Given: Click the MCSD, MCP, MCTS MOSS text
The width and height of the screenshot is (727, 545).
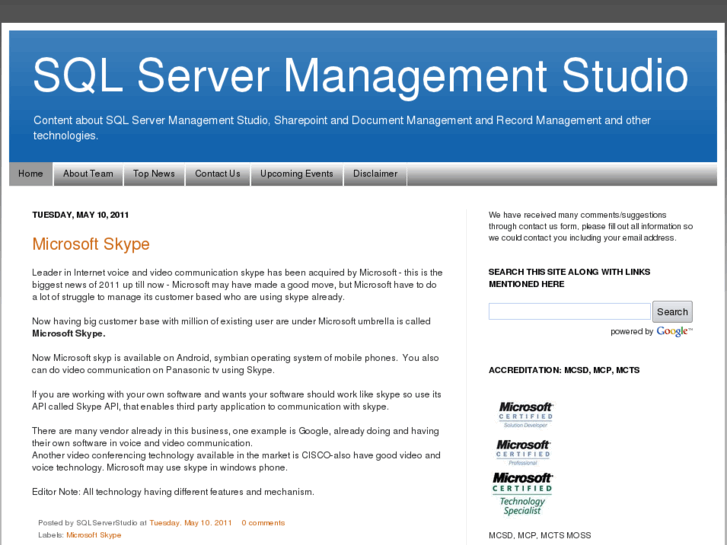Looking at the screenshot, I should point(540,535).
